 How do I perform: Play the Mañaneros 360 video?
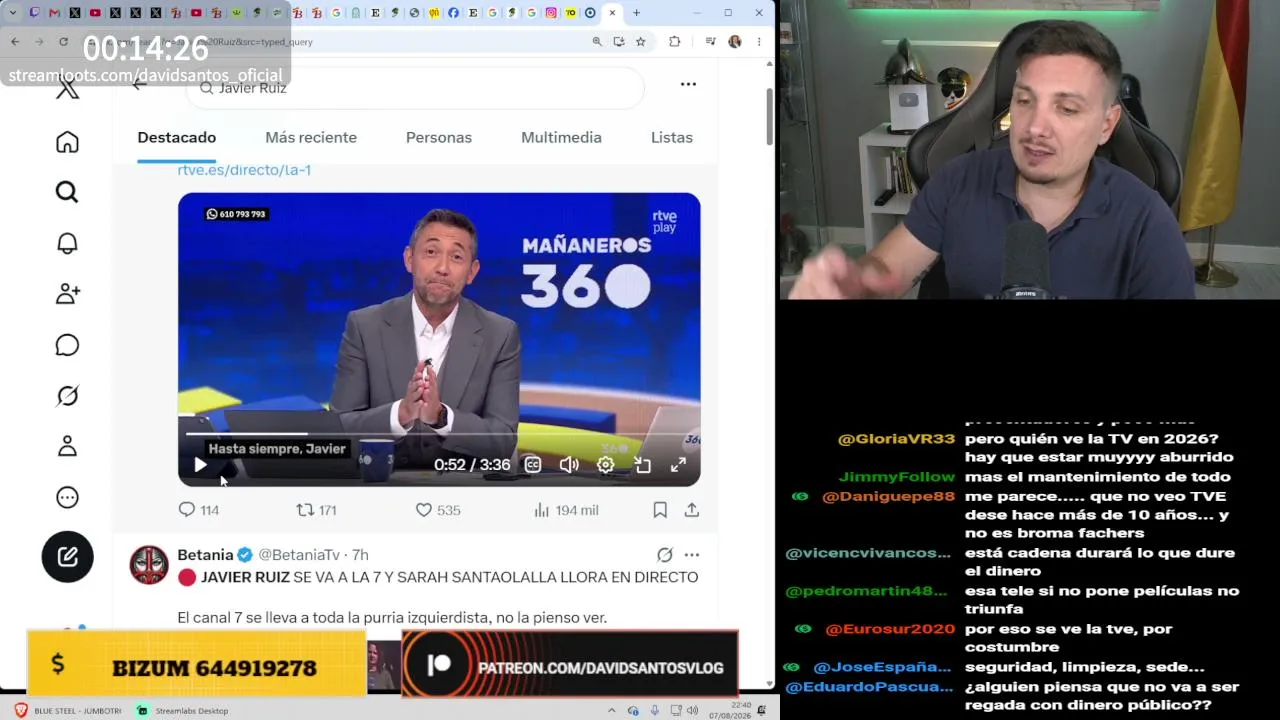tap(200, 465)
